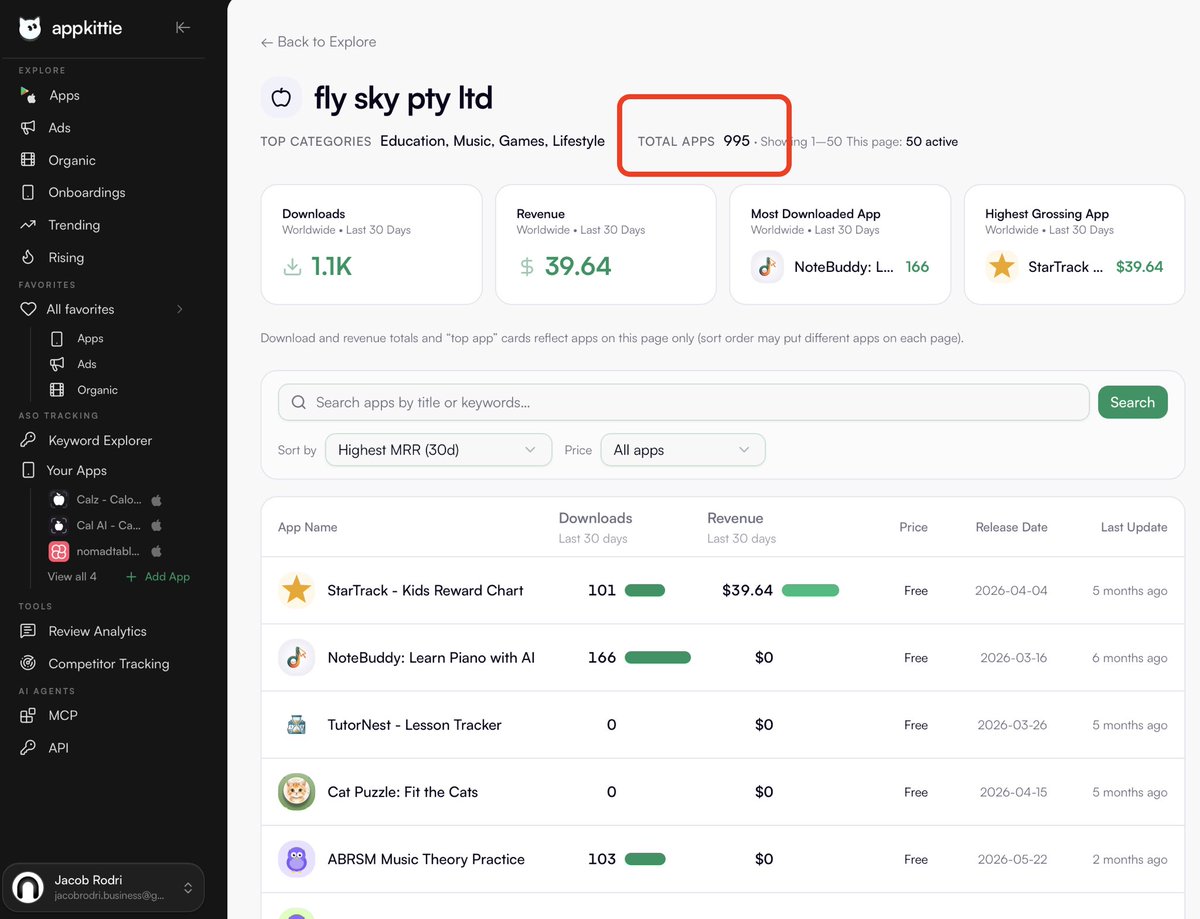Open StarTrack - Kids Reward Chart row
Image resolution: width=1200 pixels, height=919 pixels.
722,590
